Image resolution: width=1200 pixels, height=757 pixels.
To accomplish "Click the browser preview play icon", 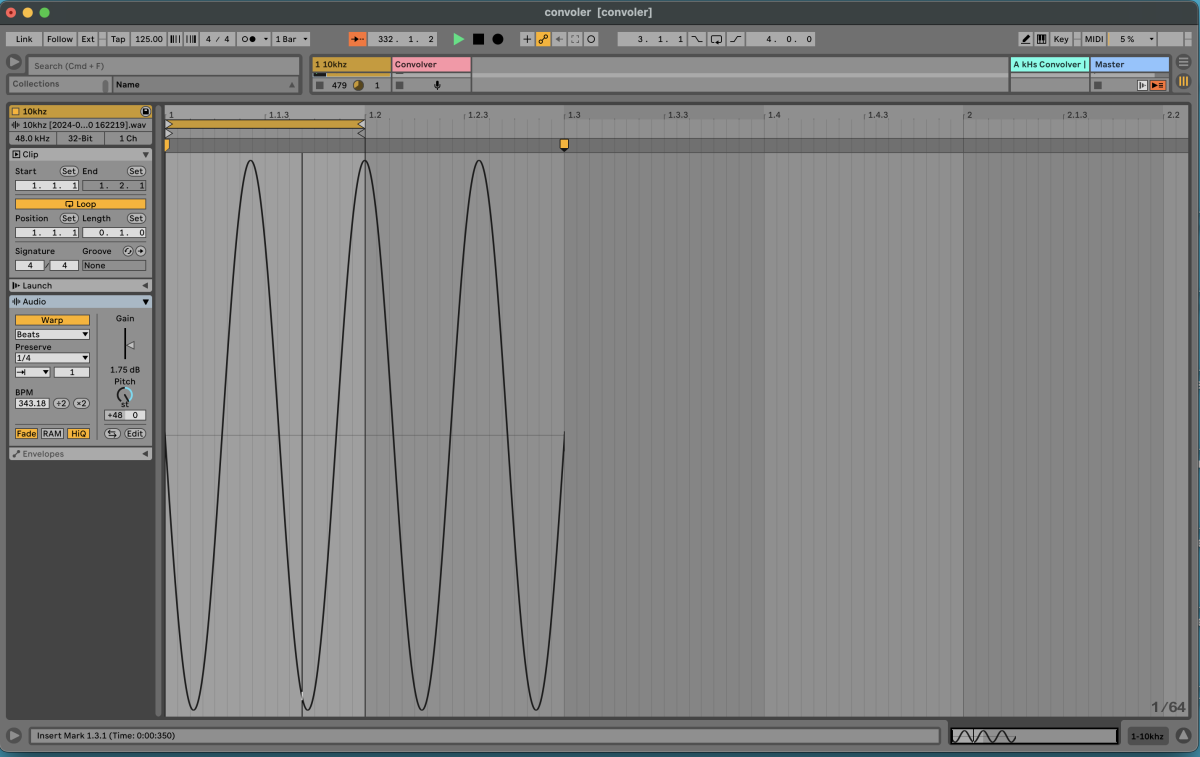I will pyautogui.click(x=14, y=62).
